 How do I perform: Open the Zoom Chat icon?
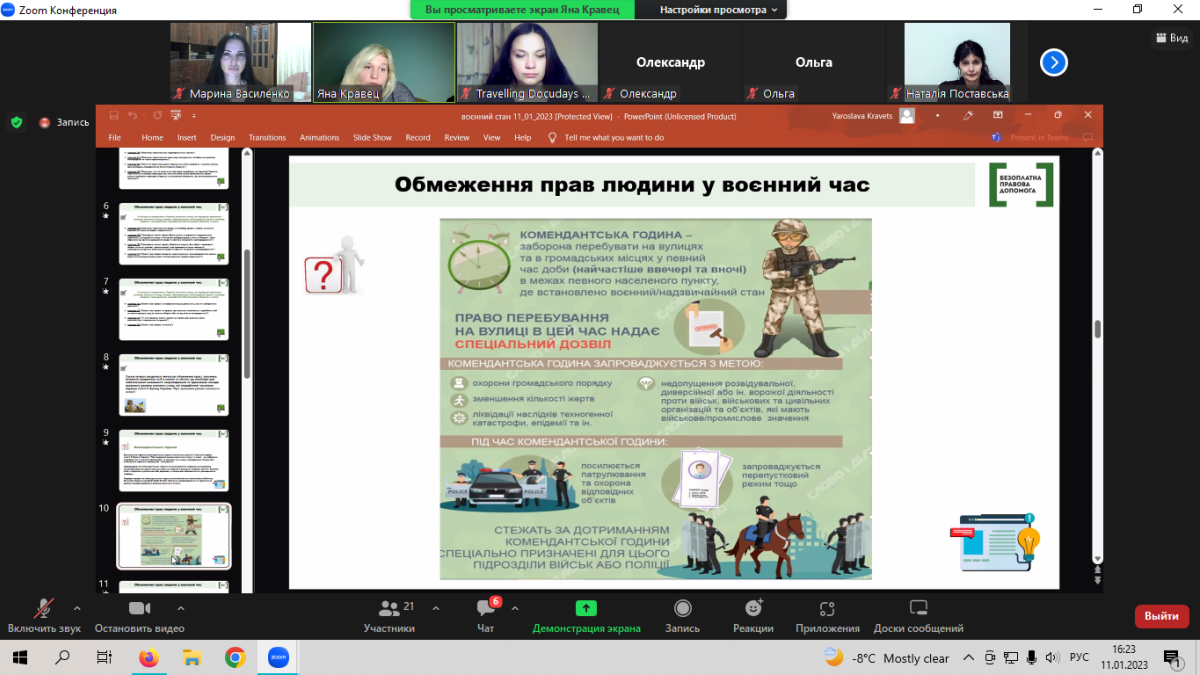[486, 609]
